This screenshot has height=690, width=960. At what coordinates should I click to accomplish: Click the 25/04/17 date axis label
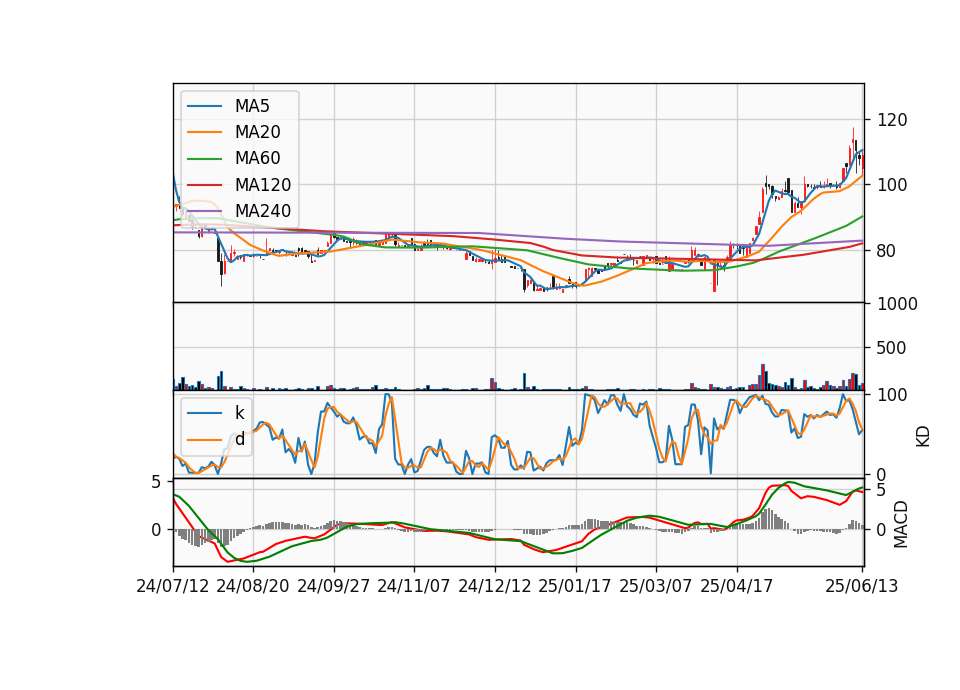737,586
